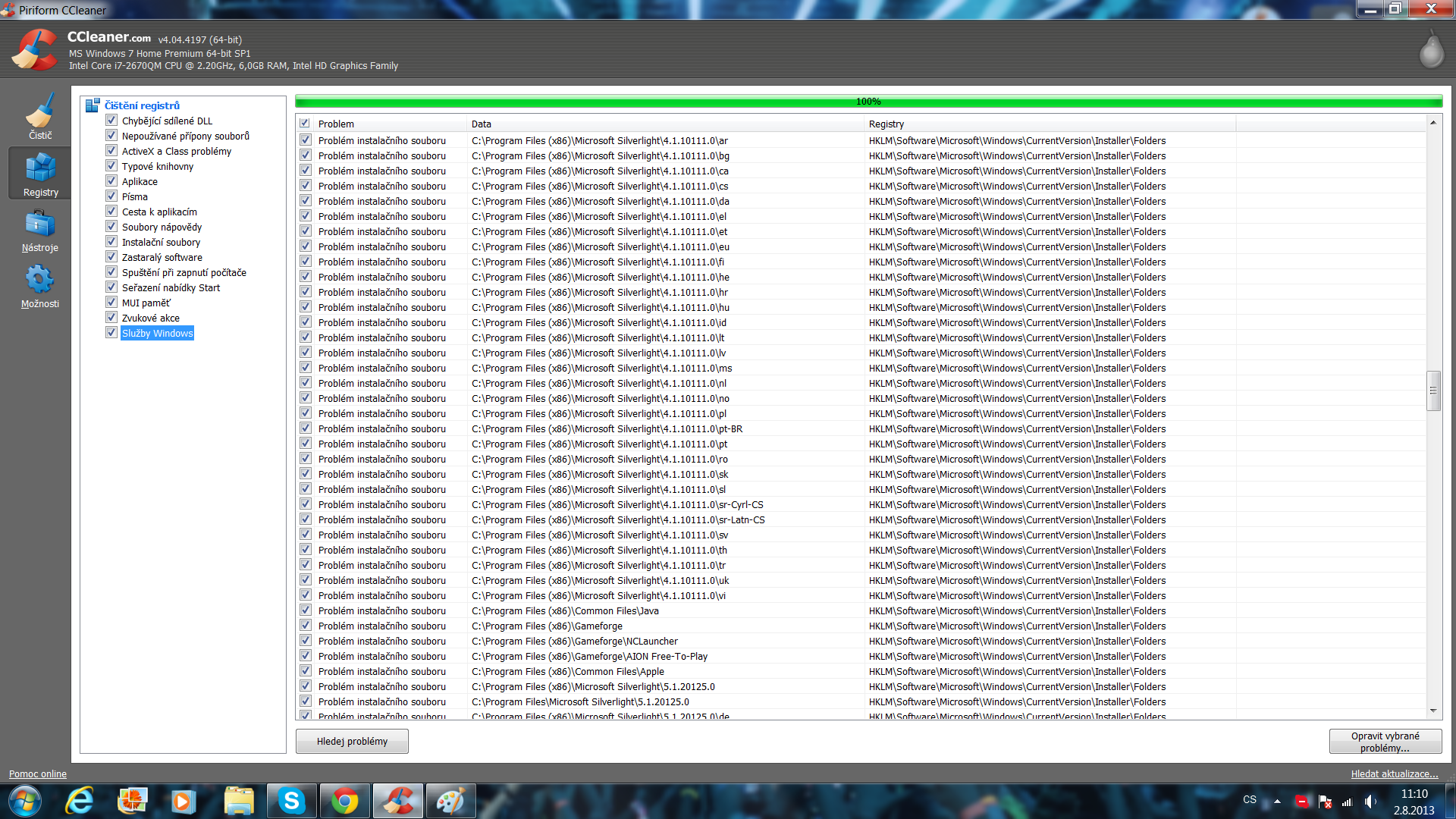Sort by the Registry column header

pyautogui.click(x=1050, y=124)
